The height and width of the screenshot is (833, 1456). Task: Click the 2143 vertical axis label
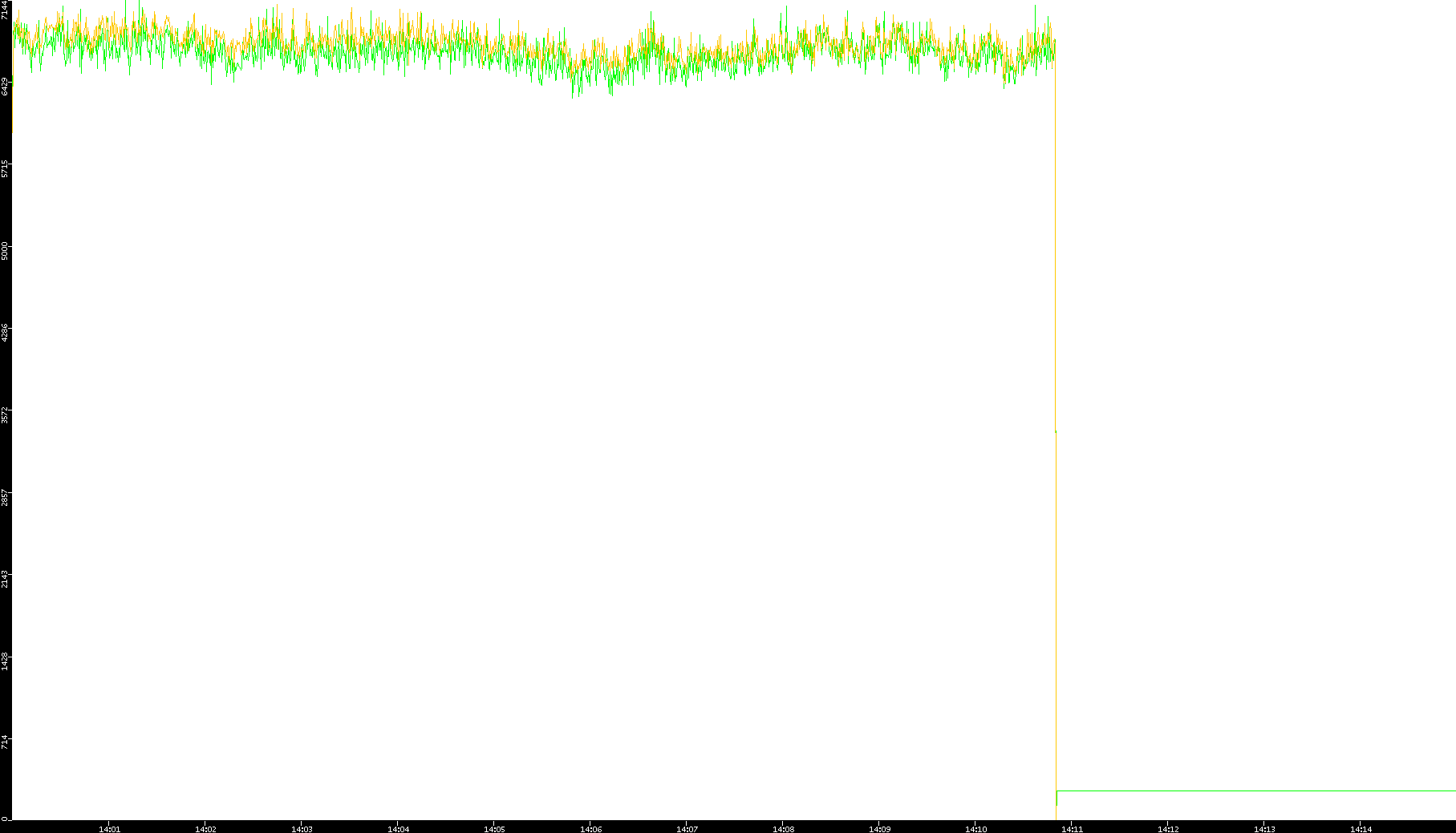[6, 579]
